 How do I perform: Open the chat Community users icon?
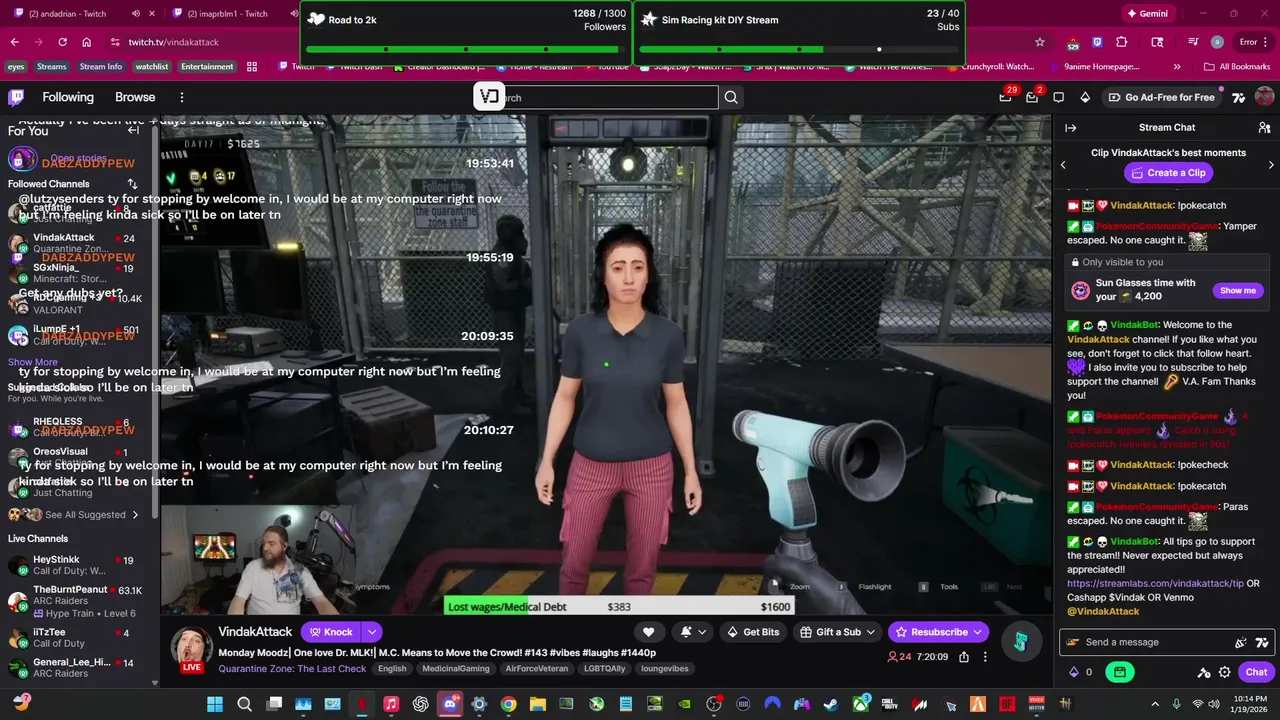pos(1264,128)
